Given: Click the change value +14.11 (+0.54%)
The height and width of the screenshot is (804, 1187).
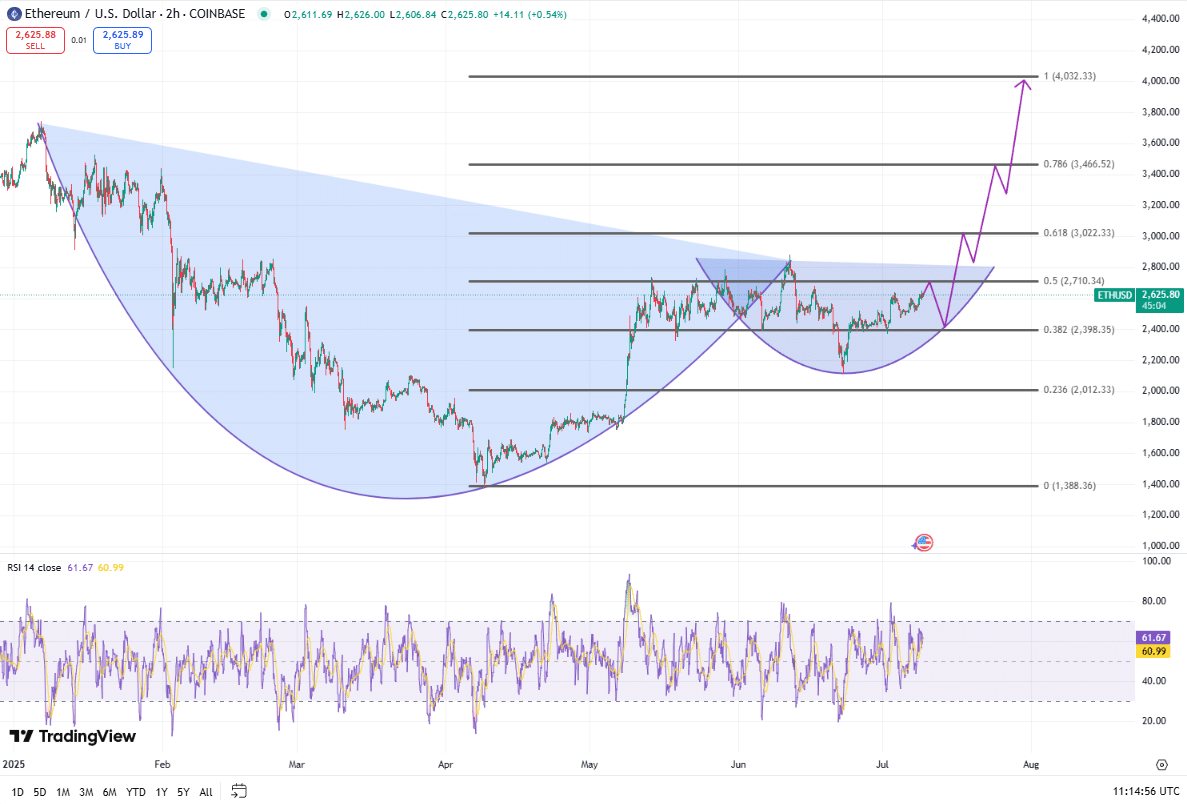Looking at the screenshot, I should point(529,14).
